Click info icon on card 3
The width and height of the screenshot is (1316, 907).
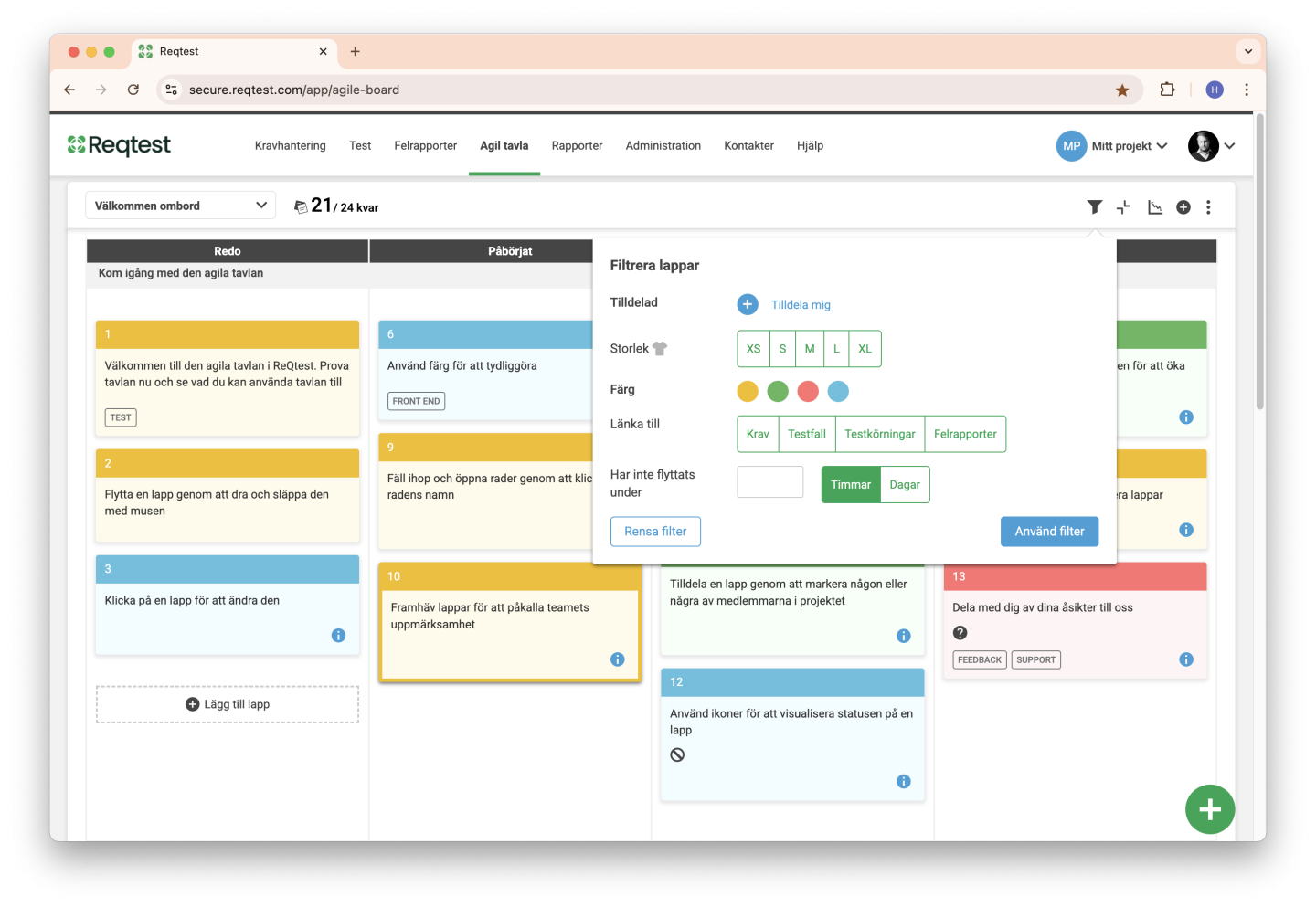click(338, 636)
